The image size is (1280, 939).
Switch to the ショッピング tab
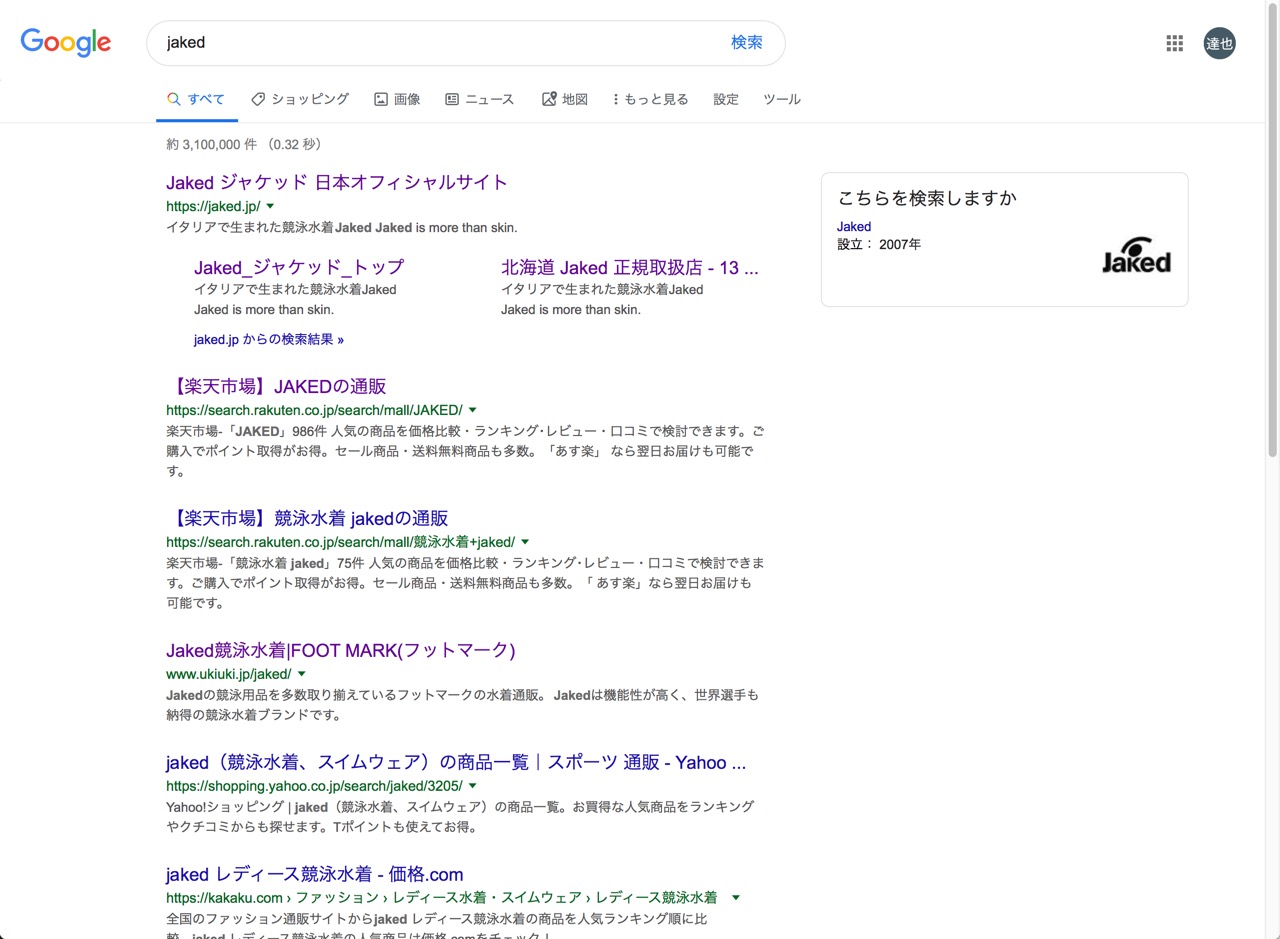(300, 99)
